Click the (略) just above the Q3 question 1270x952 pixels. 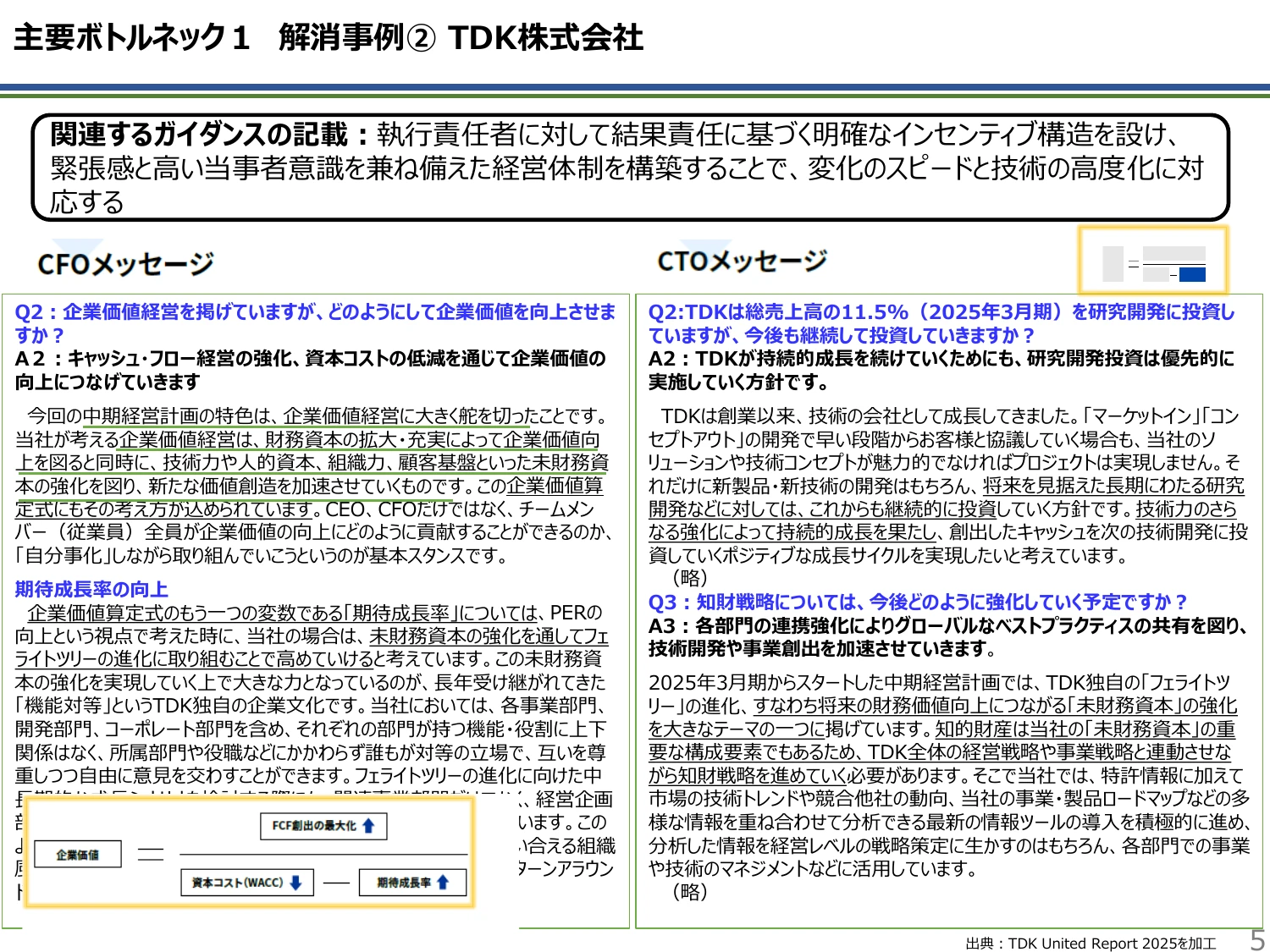tap(689, 578)
